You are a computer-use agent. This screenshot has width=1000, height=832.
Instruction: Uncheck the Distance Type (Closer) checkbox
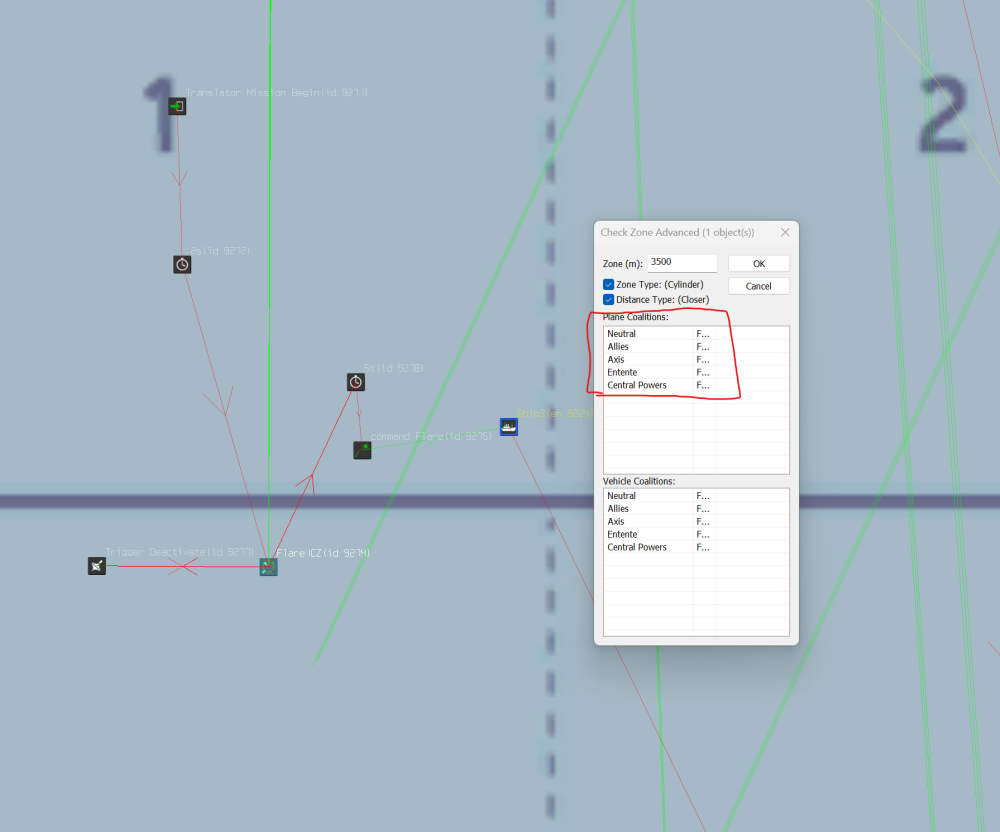tap(608, 300)
